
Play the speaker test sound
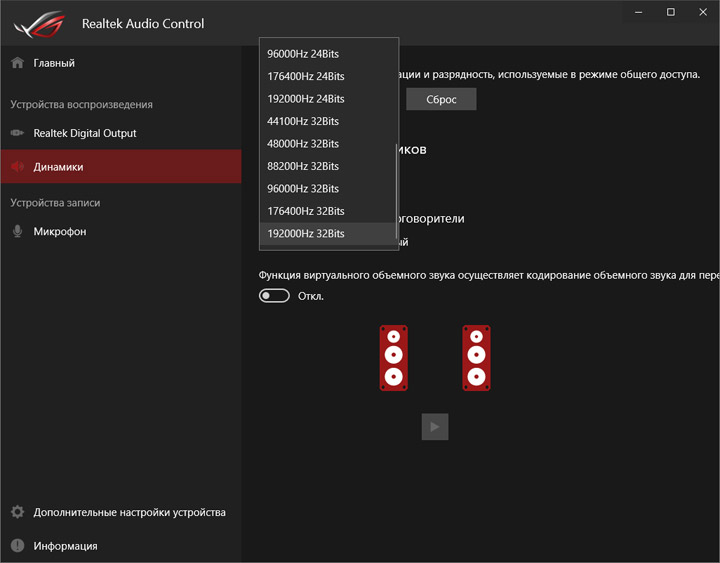[435, 427]
